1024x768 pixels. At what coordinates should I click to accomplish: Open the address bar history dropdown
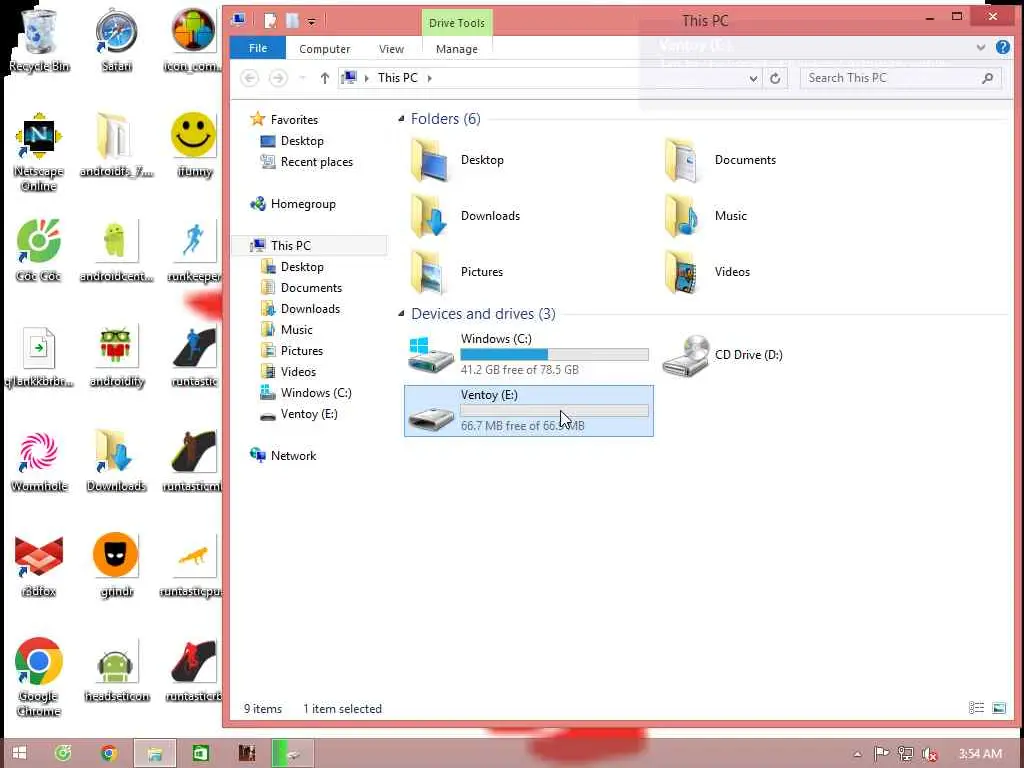tap(753, 78)
